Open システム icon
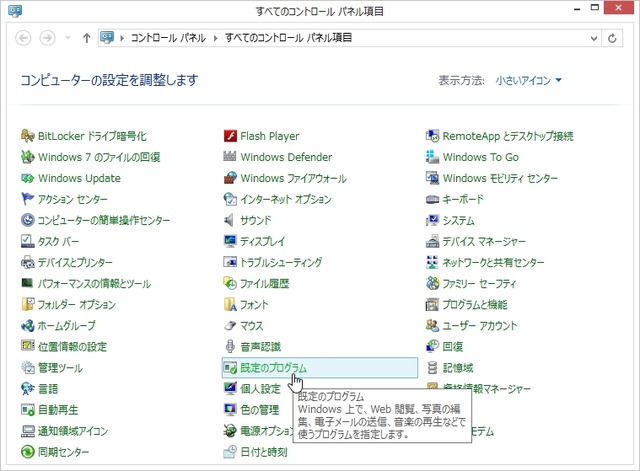Viewport: 640px width, 471px height. point(432,220)
